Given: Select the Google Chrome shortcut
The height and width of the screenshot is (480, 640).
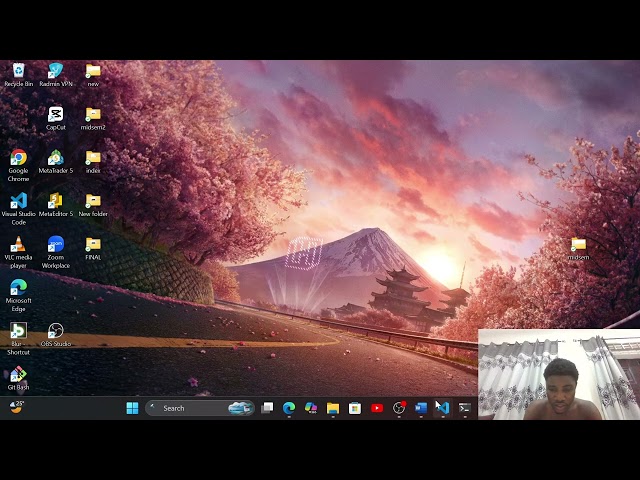Looking at the screenshot, I should pos(18,165).
